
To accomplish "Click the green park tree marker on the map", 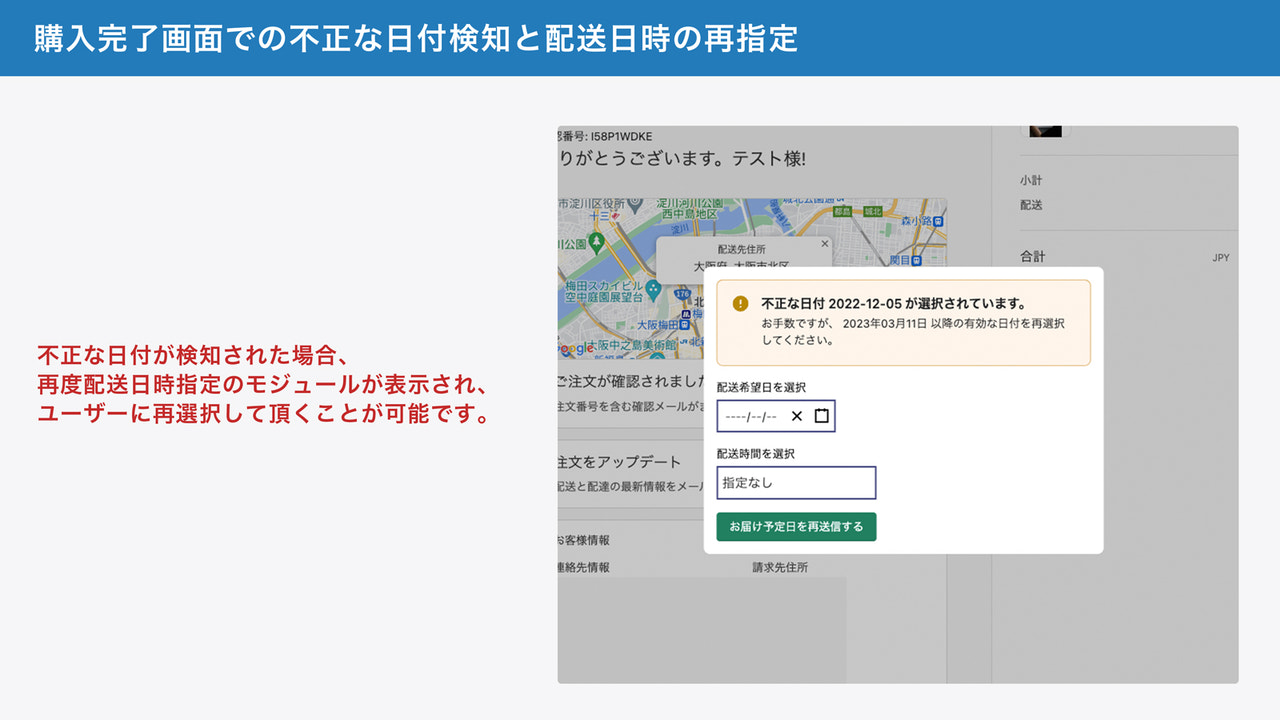I will point(597,244).
